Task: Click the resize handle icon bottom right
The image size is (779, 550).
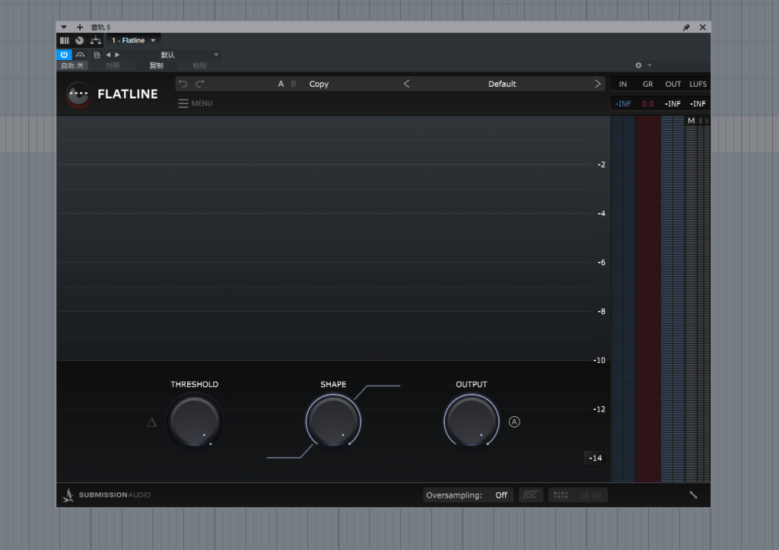Action: (693, 494)
